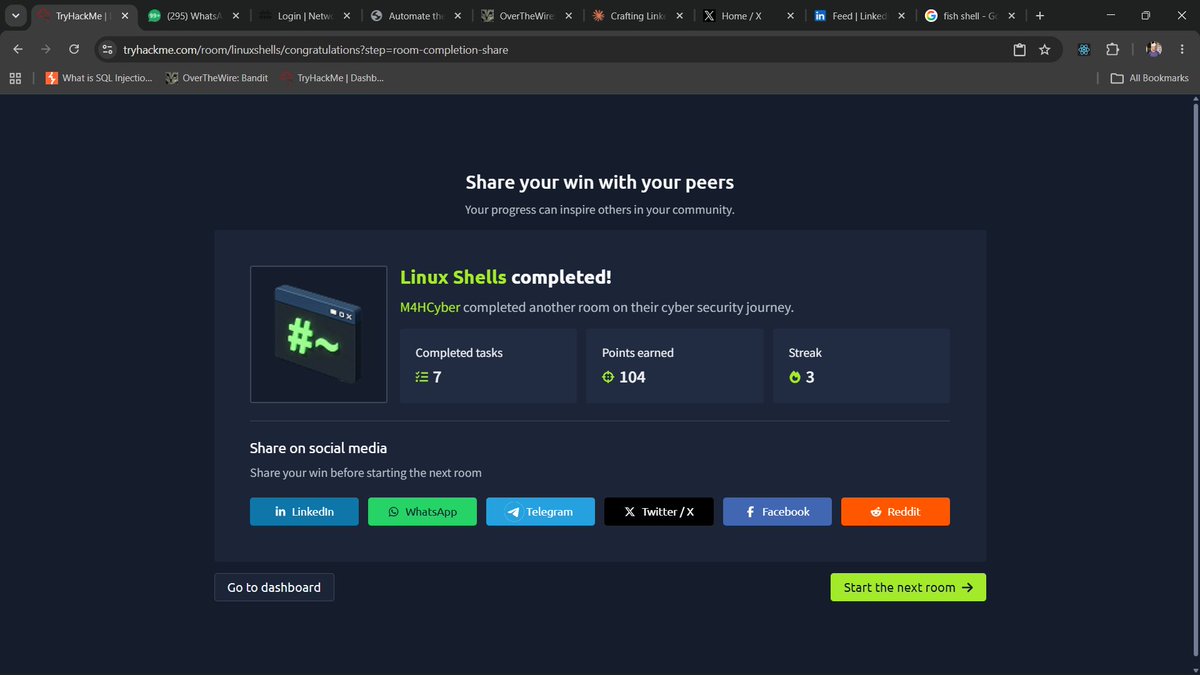This screenshot has width=1200, height=675.
Task: Click the M4HCyber username link
Action: point(430,307)
